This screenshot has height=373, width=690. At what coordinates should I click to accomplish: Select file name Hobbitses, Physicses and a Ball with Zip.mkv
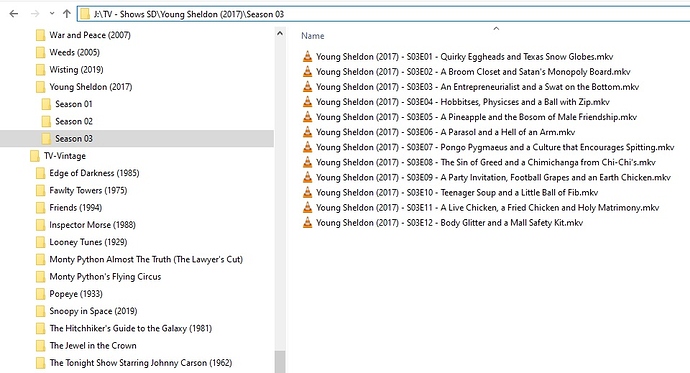click(x=462, y=102)
